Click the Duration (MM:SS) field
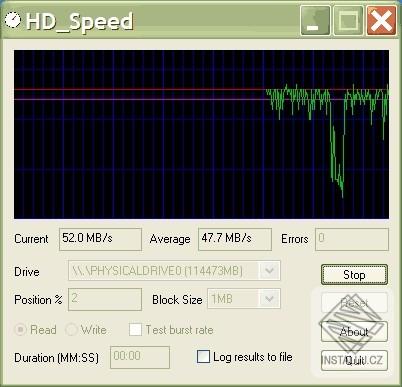 [x=140, y=357]
